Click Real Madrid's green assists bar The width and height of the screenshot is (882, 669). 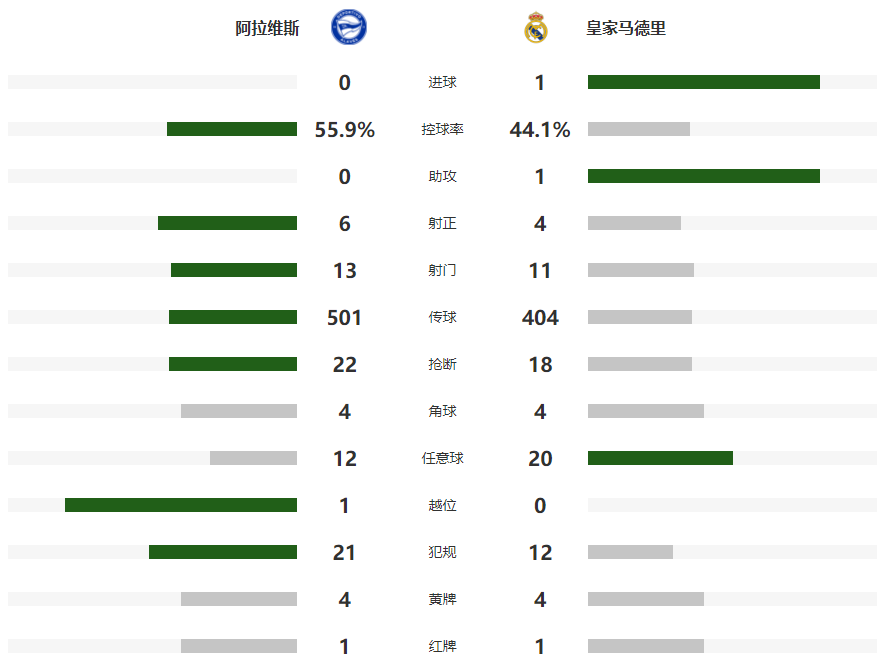pos(703,176)
